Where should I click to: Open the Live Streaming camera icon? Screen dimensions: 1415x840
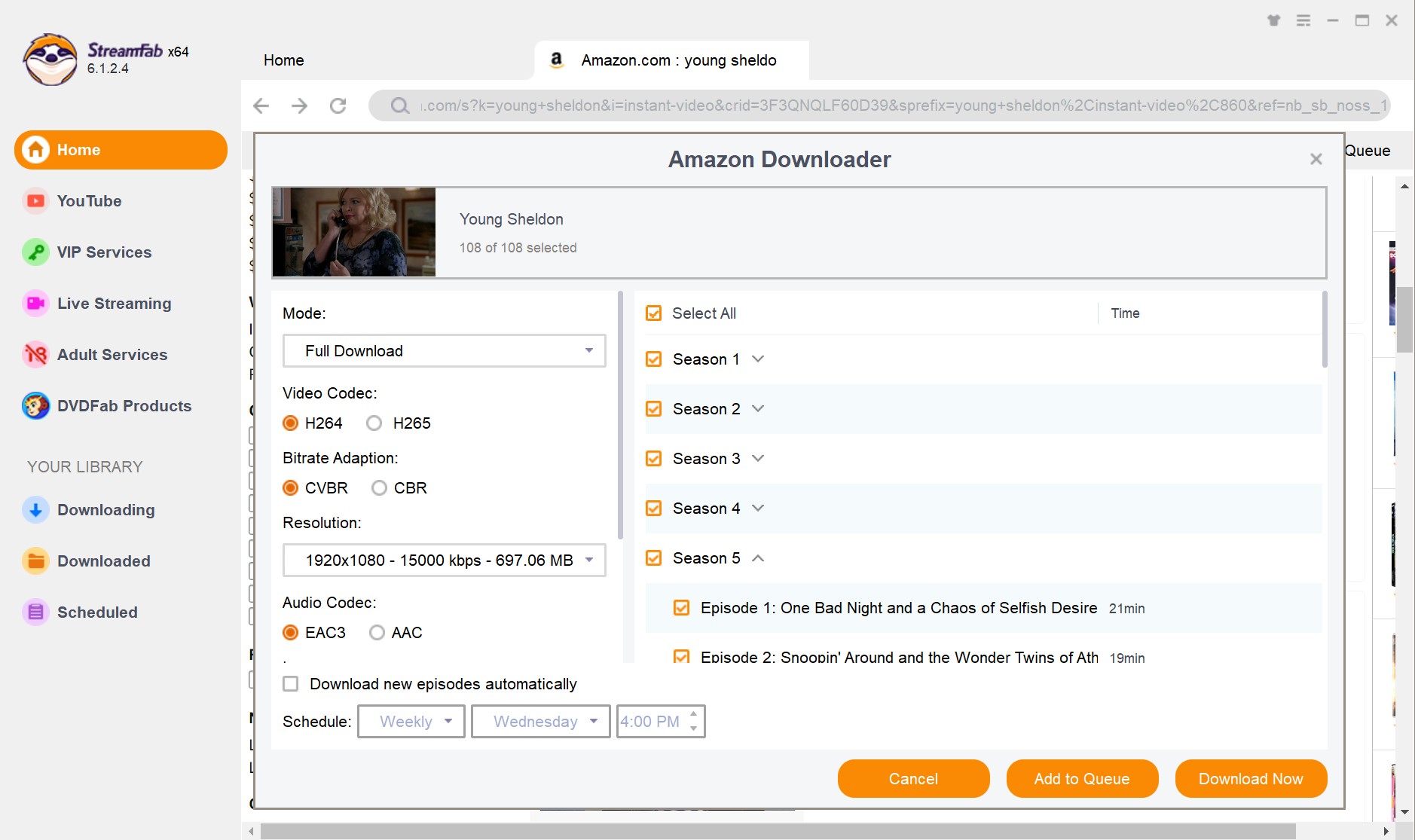[x=35, y=304]
